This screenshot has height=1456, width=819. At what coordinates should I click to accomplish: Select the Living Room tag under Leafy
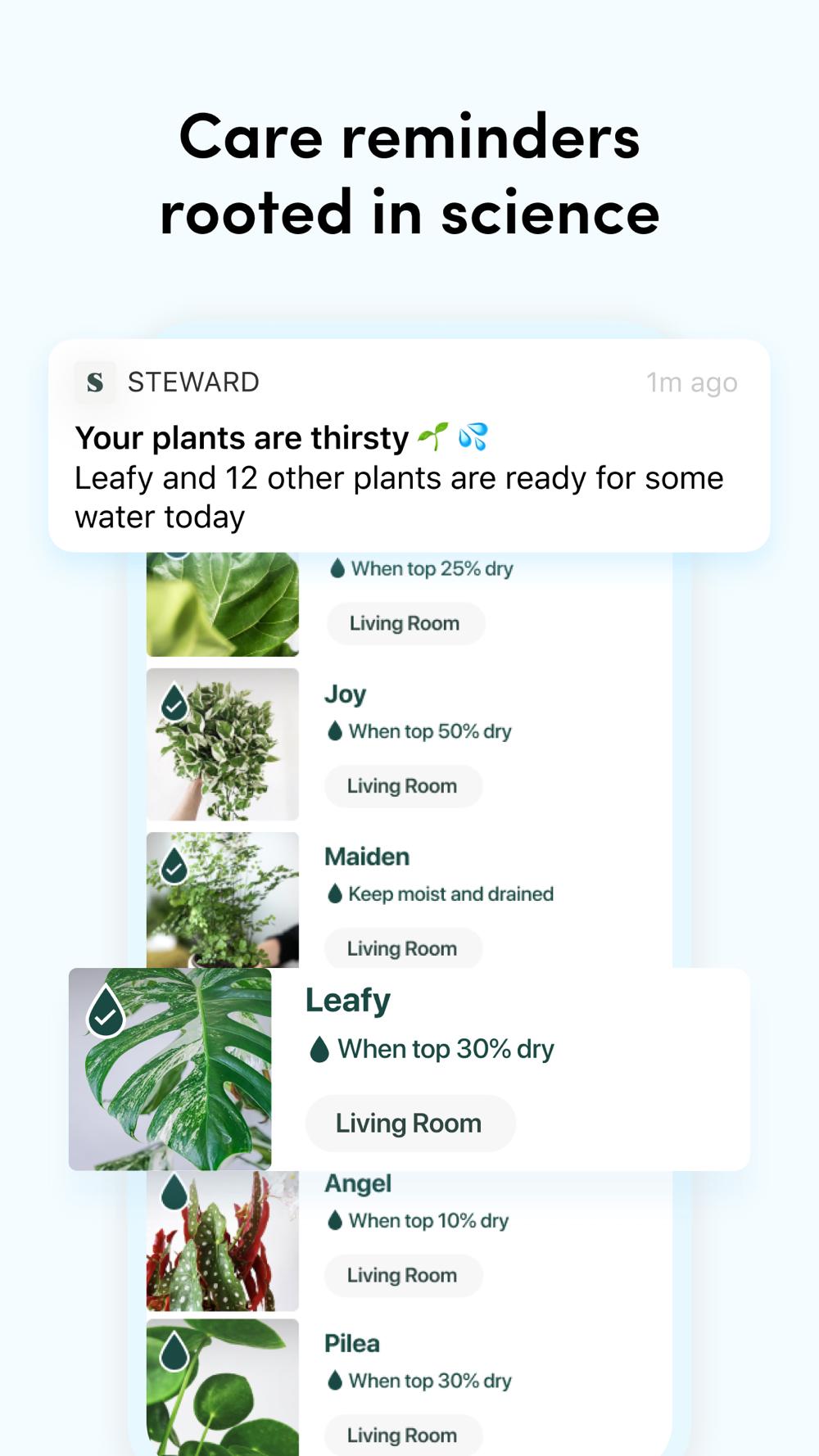click(409, 1124)
